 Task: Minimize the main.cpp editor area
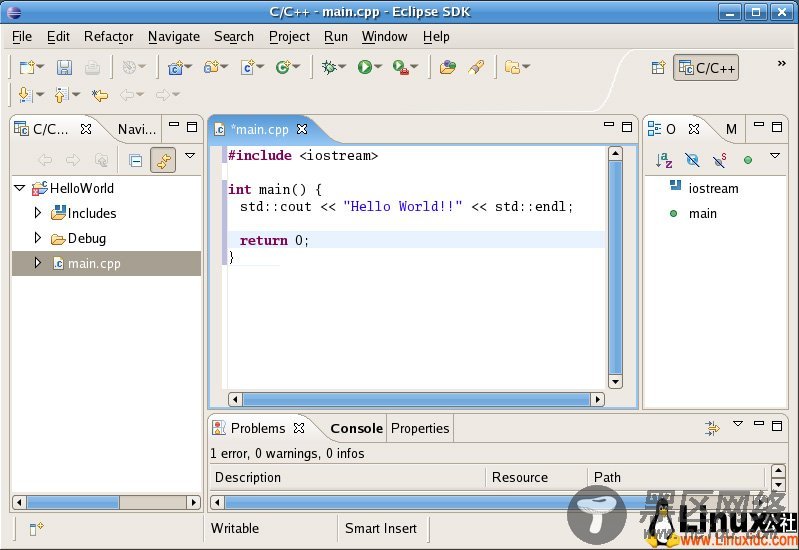point(608,124)
